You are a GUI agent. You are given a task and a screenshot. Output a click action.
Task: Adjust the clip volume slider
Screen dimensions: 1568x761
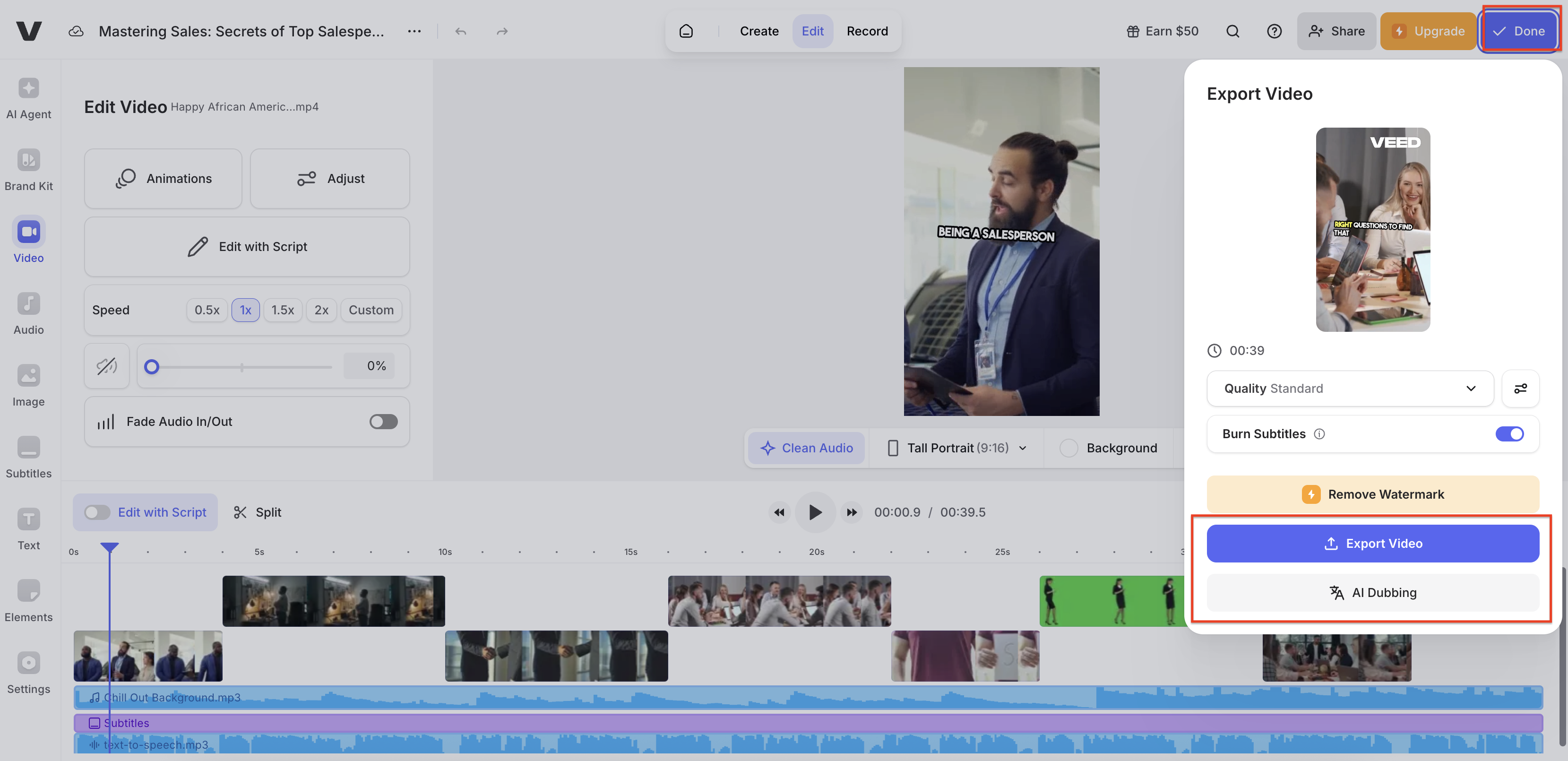[x=152, y=366]
